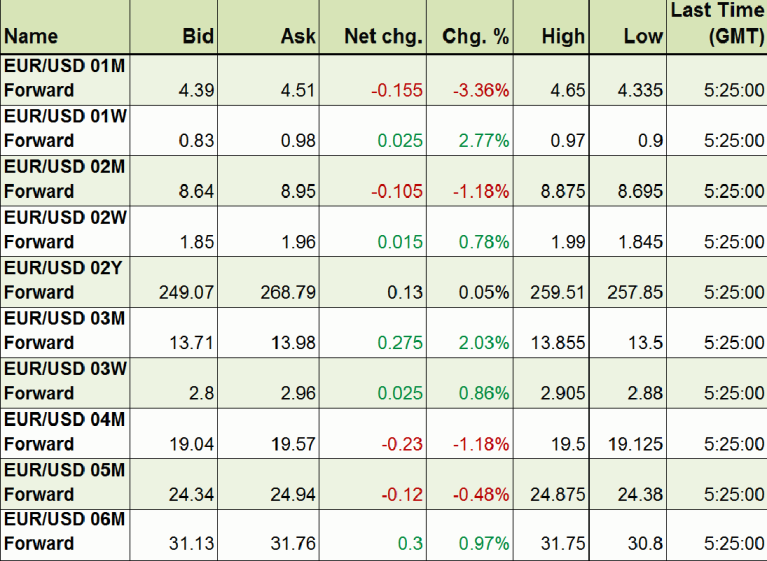Open the EUR/USD 01M Forward row

point(65,79)
